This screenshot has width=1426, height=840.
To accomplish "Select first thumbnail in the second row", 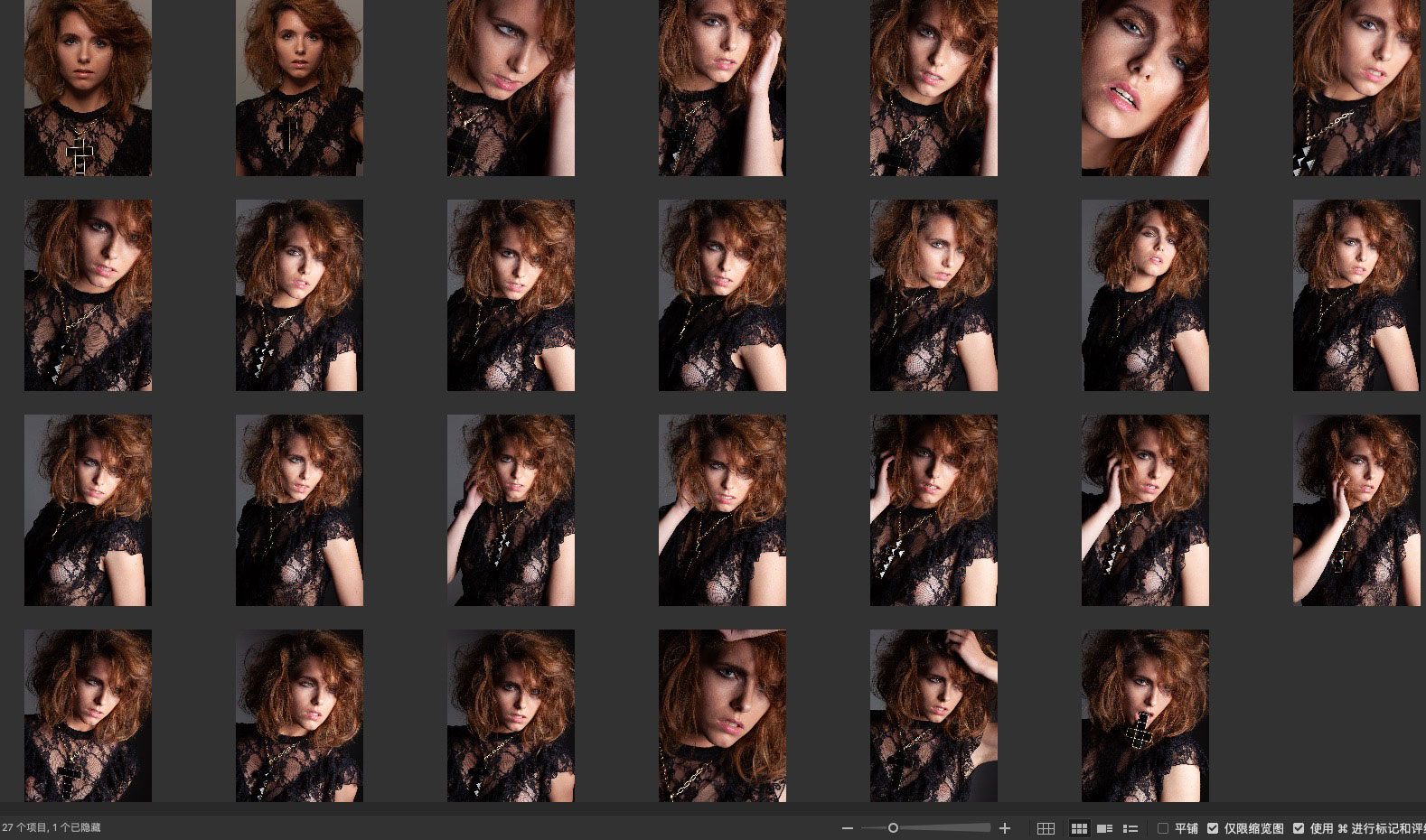I will point(88,295).
